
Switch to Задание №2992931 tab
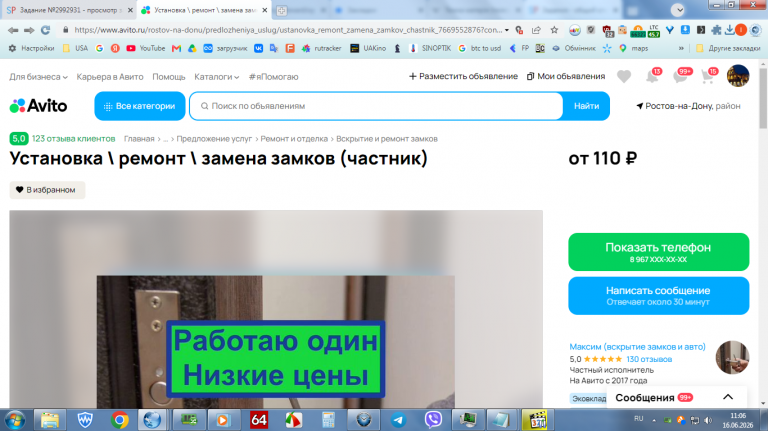coord(69,10)
